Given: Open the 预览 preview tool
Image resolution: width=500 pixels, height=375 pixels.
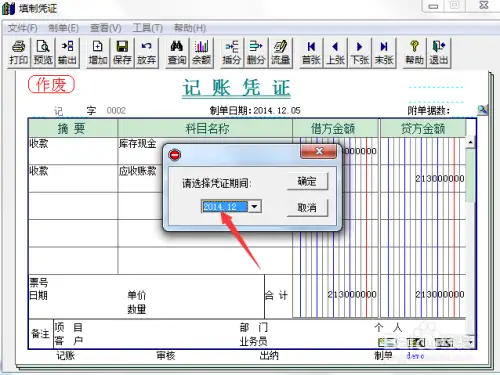Looking at the screenshot, I should pos(43,53).
